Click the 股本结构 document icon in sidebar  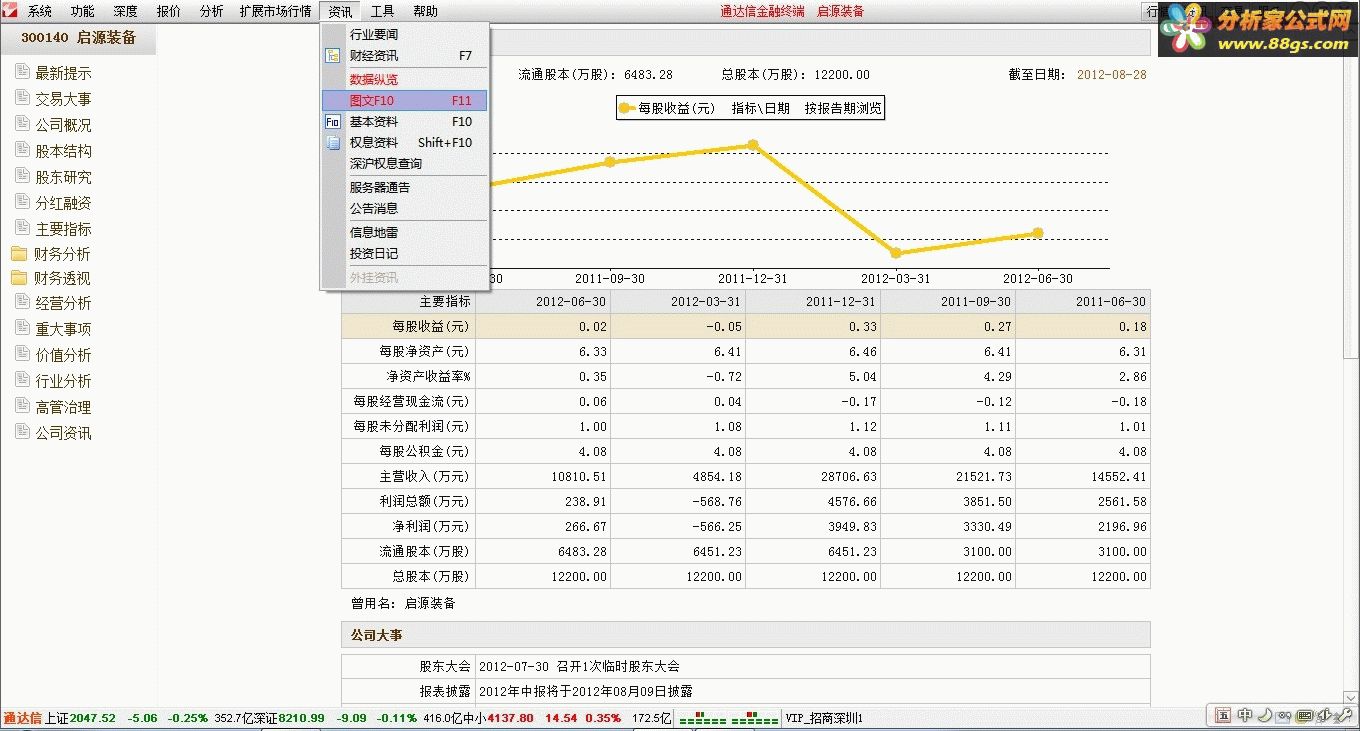tap(22, 150)
